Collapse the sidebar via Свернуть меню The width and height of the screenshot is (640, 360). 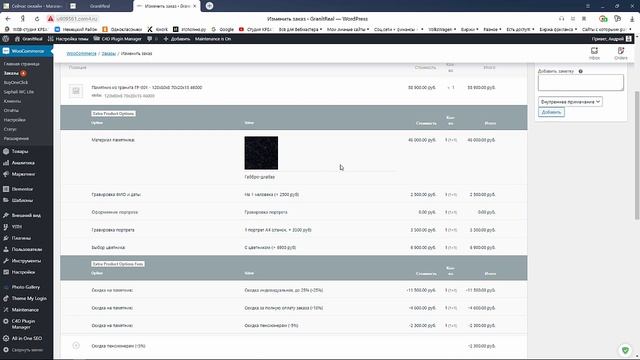coord(27,350)
